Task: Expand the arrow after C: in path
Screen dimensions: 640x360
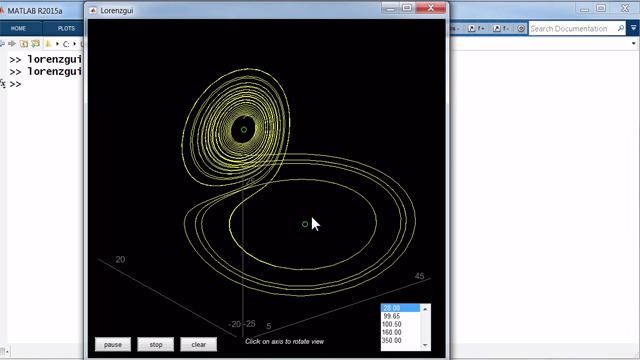Action: click(75, 44)
